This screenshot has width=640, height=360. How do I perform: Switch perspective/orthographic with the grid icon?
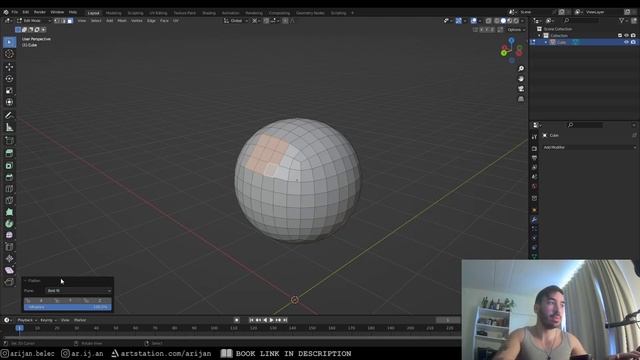pyautogui.click(x=521, y=99)
